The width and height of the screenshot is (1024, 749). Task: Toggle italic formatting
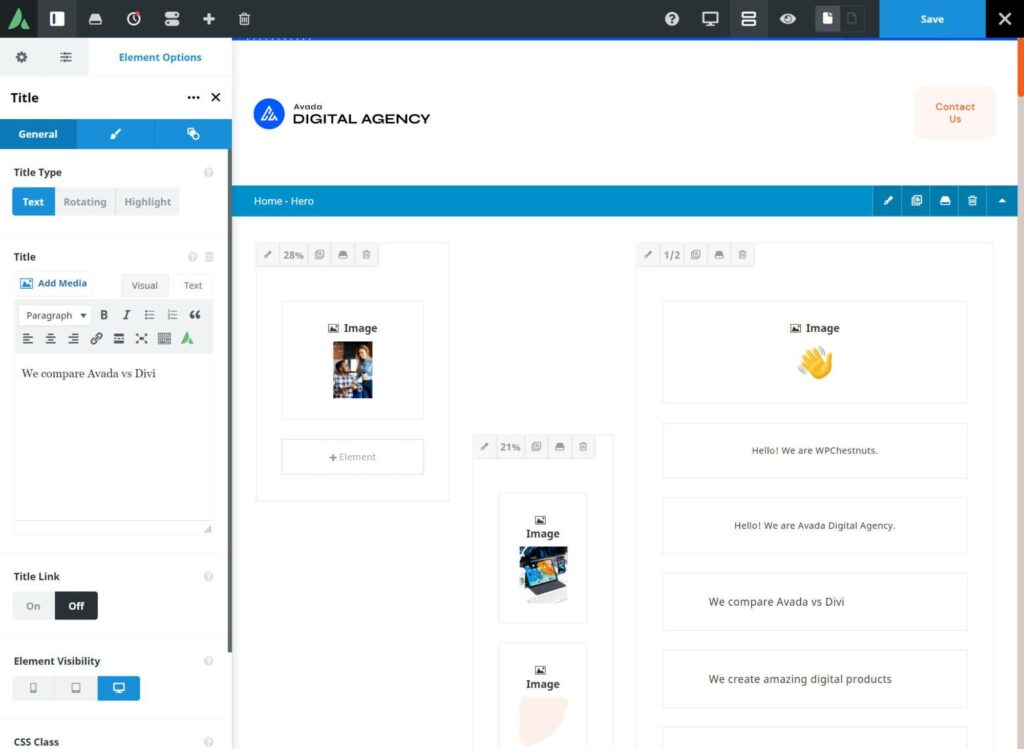[126, 315]
